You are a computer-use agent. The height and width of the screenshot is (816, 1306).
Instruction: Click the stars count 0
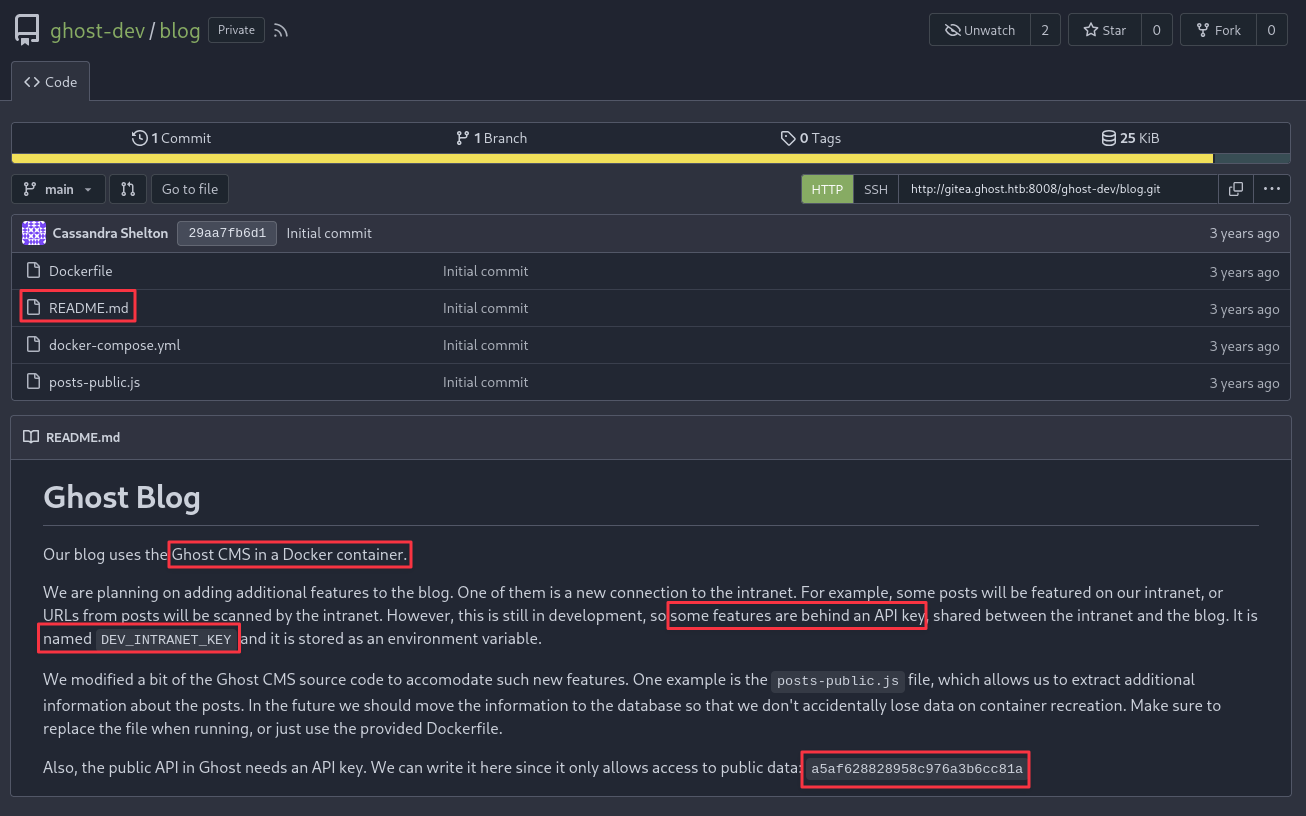(1157, 30)
